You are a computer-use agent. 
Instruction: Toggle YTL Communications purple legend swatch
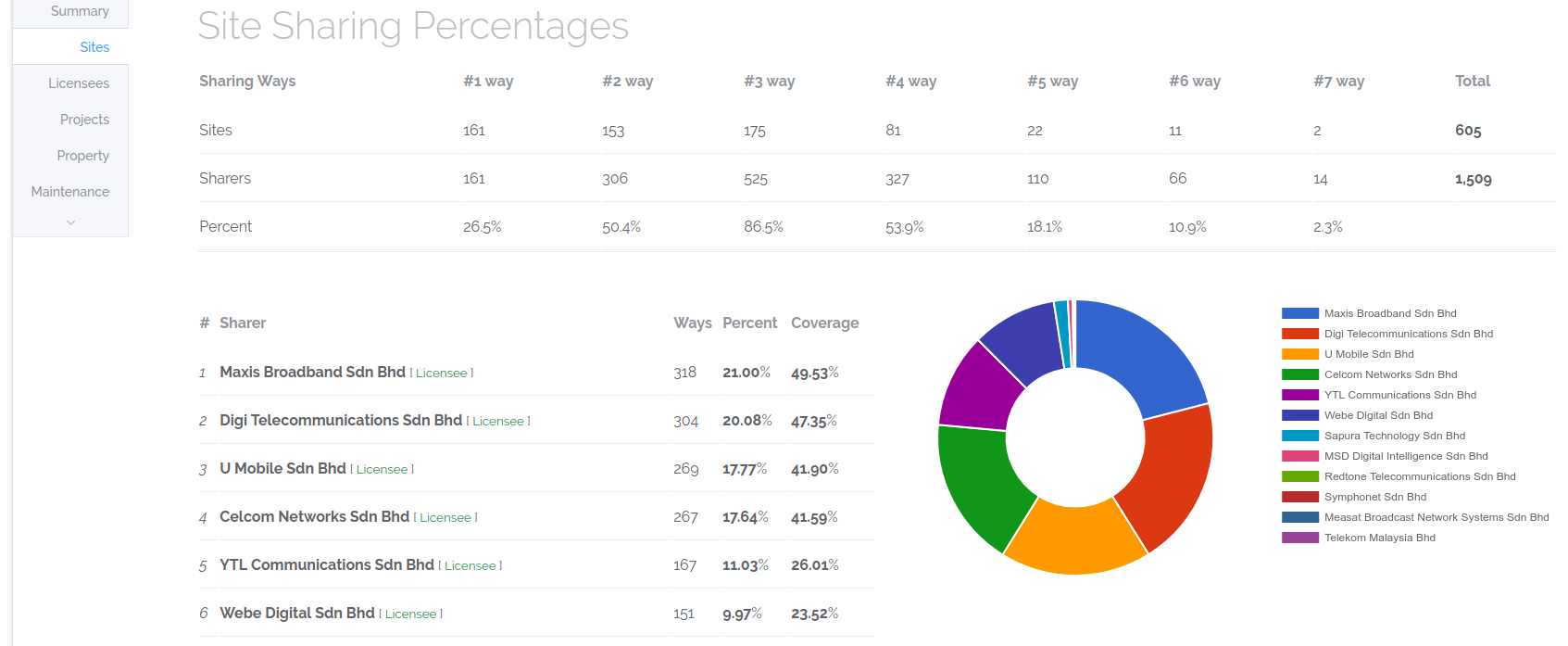tap(1300, 395)
